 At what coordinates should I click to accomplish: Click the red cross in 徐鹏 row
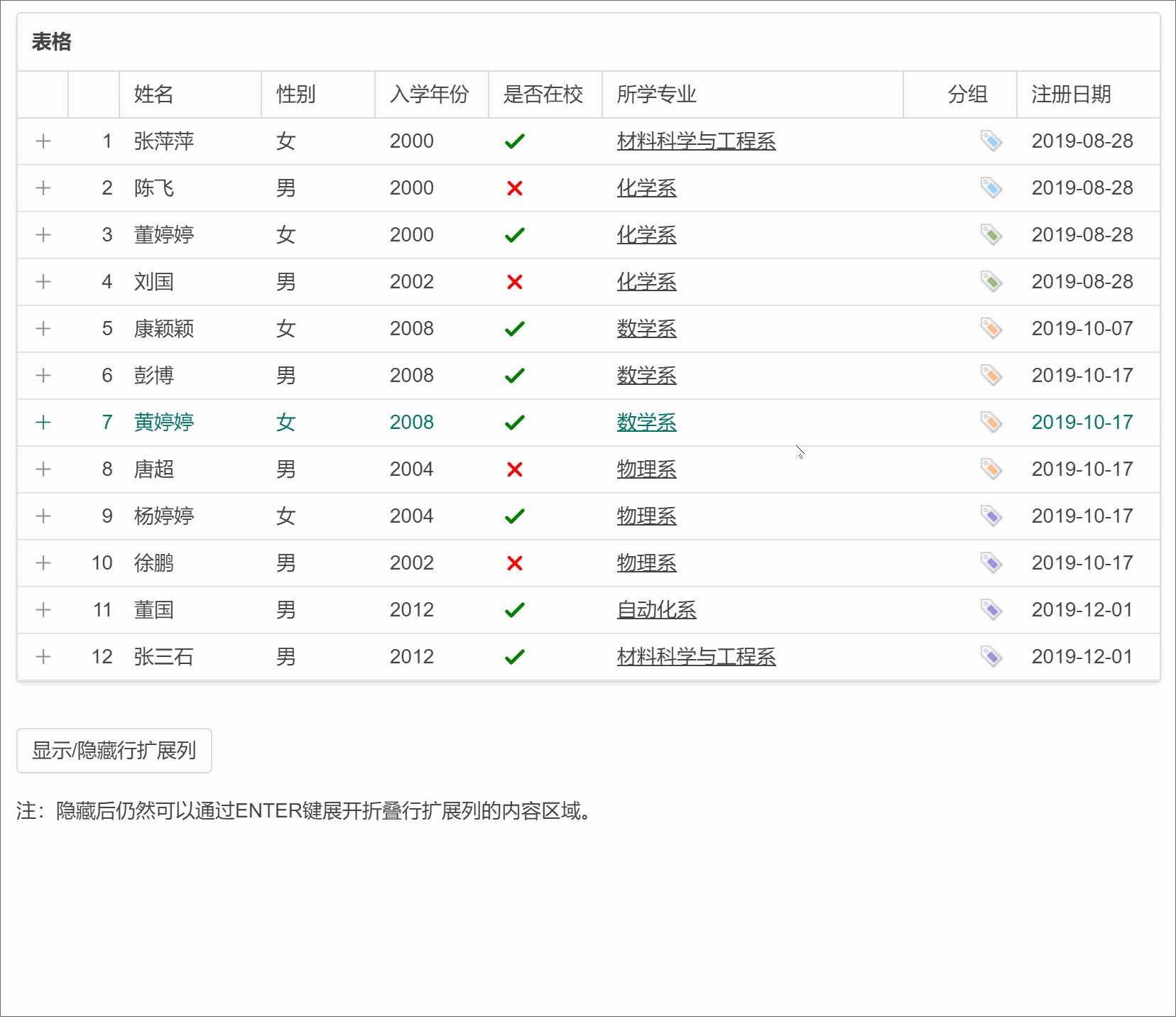coord(515,563)
